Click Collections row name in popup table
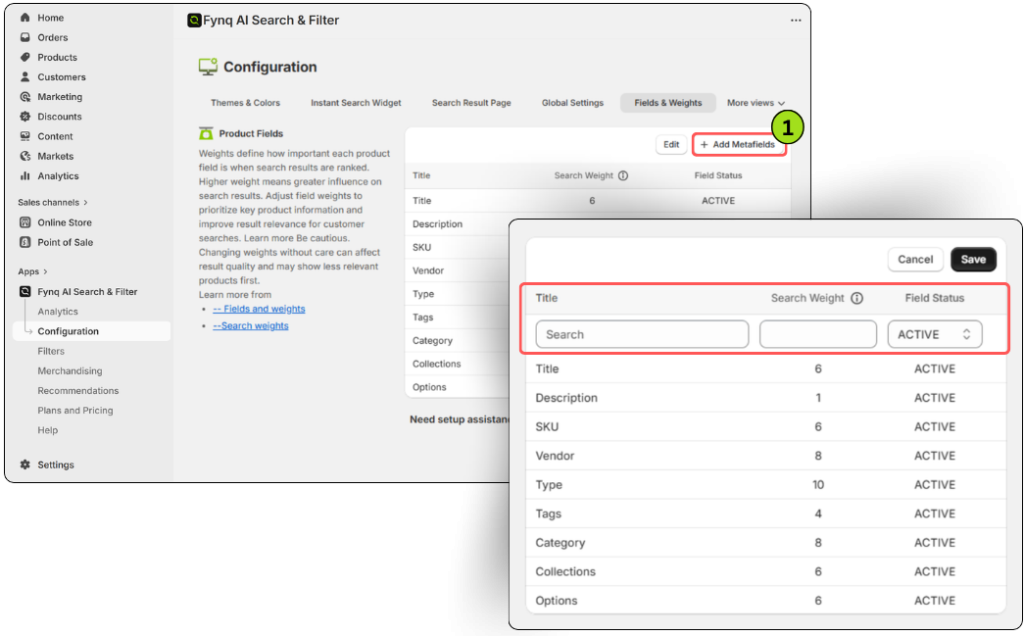This screenshot has height=636, width=1024. point(565,571)
